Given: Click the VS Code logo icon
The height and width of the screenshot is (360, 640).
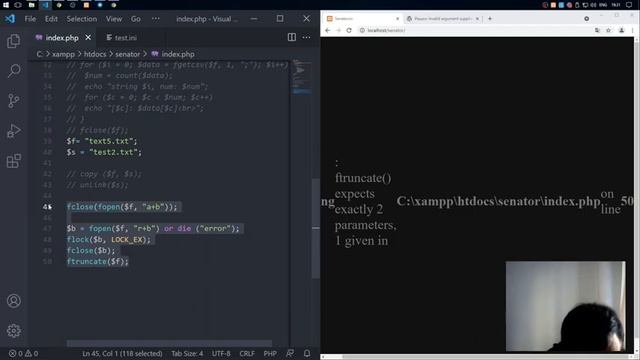Looking at the screenshot, I should pos(10,19).
